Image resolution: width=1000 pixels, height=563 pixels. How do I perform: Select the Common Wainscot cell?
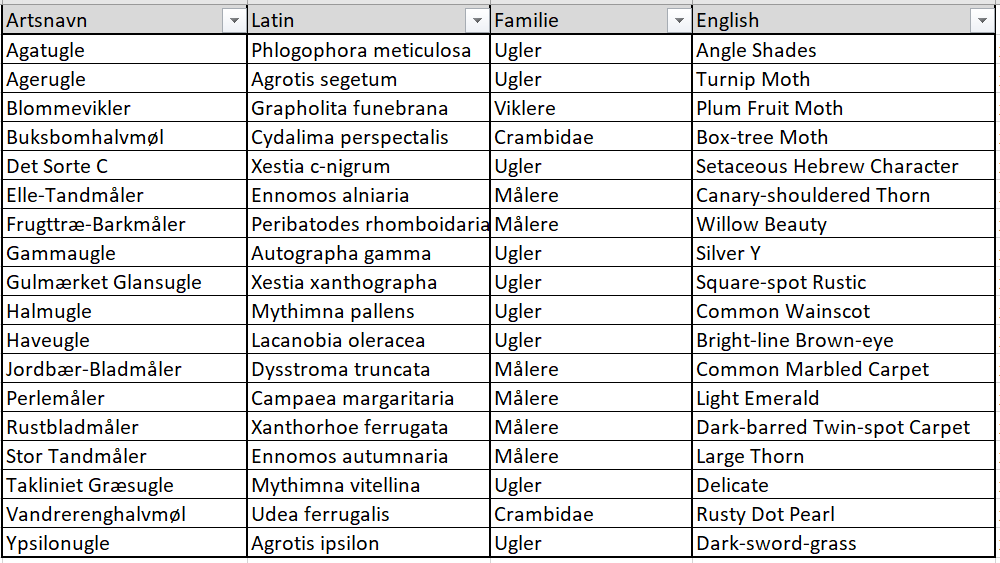click(x=844, y=311)
